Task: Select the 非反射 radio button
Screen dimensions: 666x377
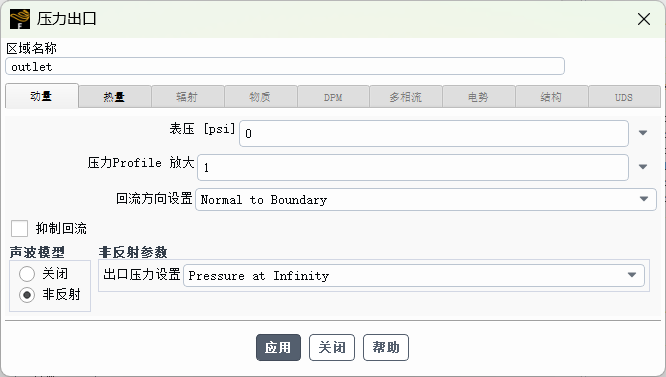Action: click(27, 295)
